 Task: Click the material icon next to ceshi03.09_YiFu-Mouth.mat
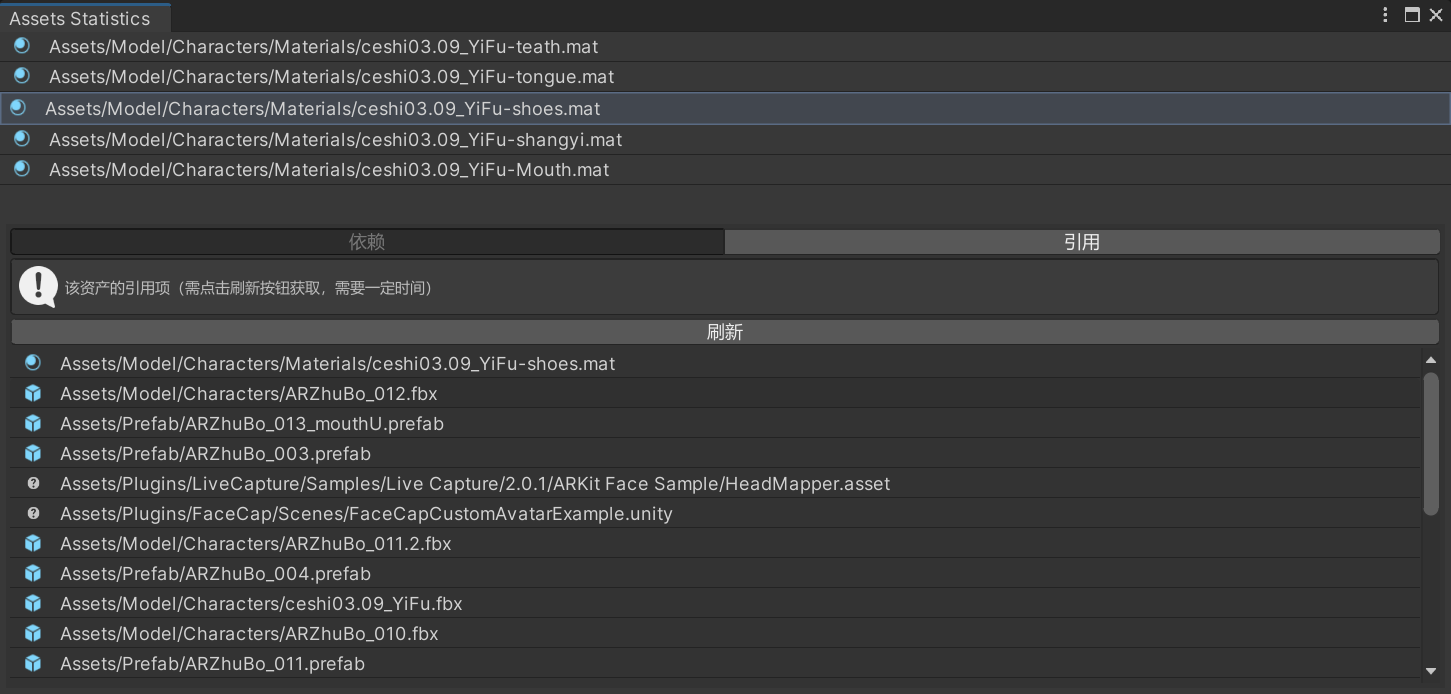tap(21, 170)
